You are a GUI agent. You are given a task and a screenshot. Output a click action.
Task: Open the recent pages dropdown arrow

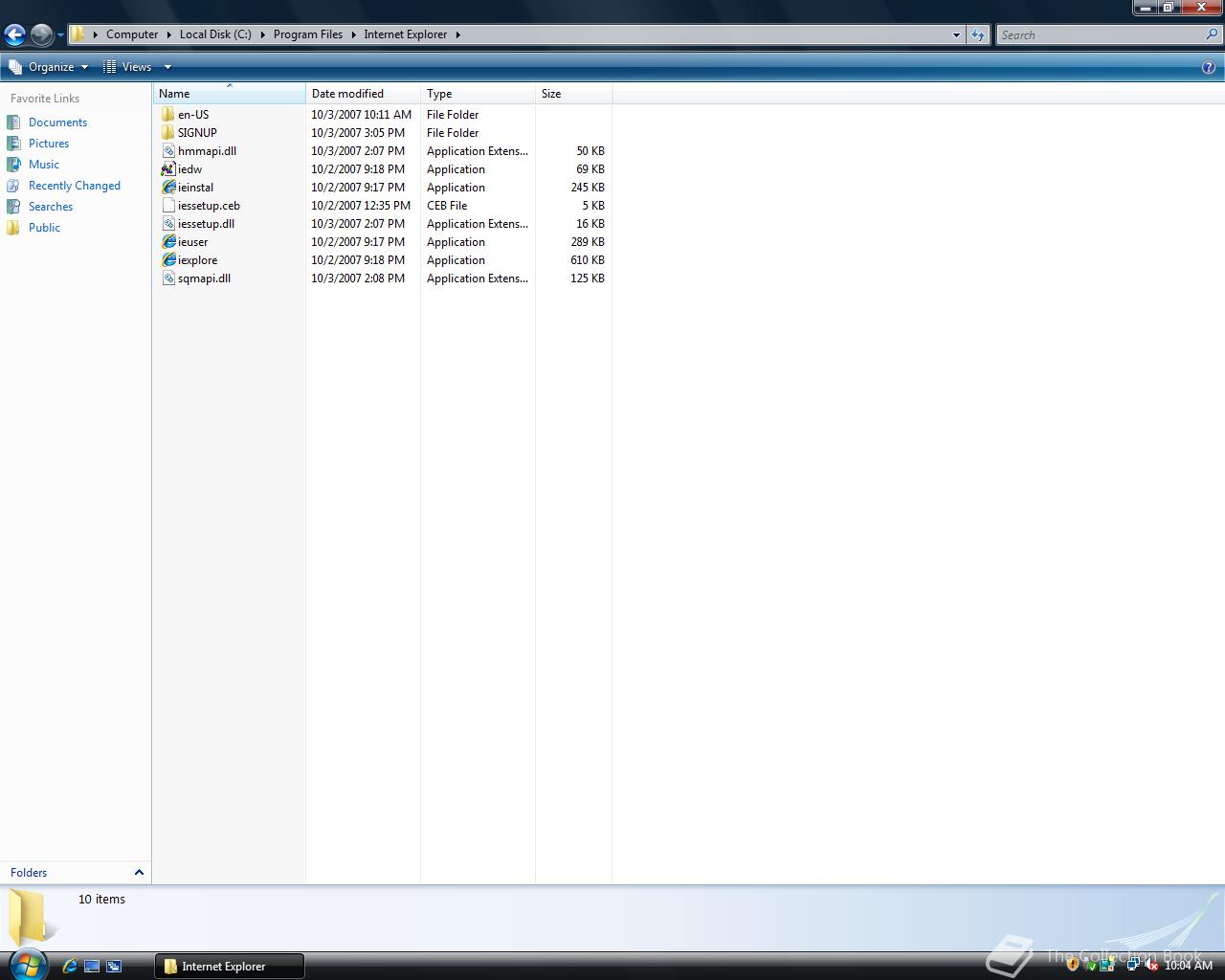tap(60, 35)
